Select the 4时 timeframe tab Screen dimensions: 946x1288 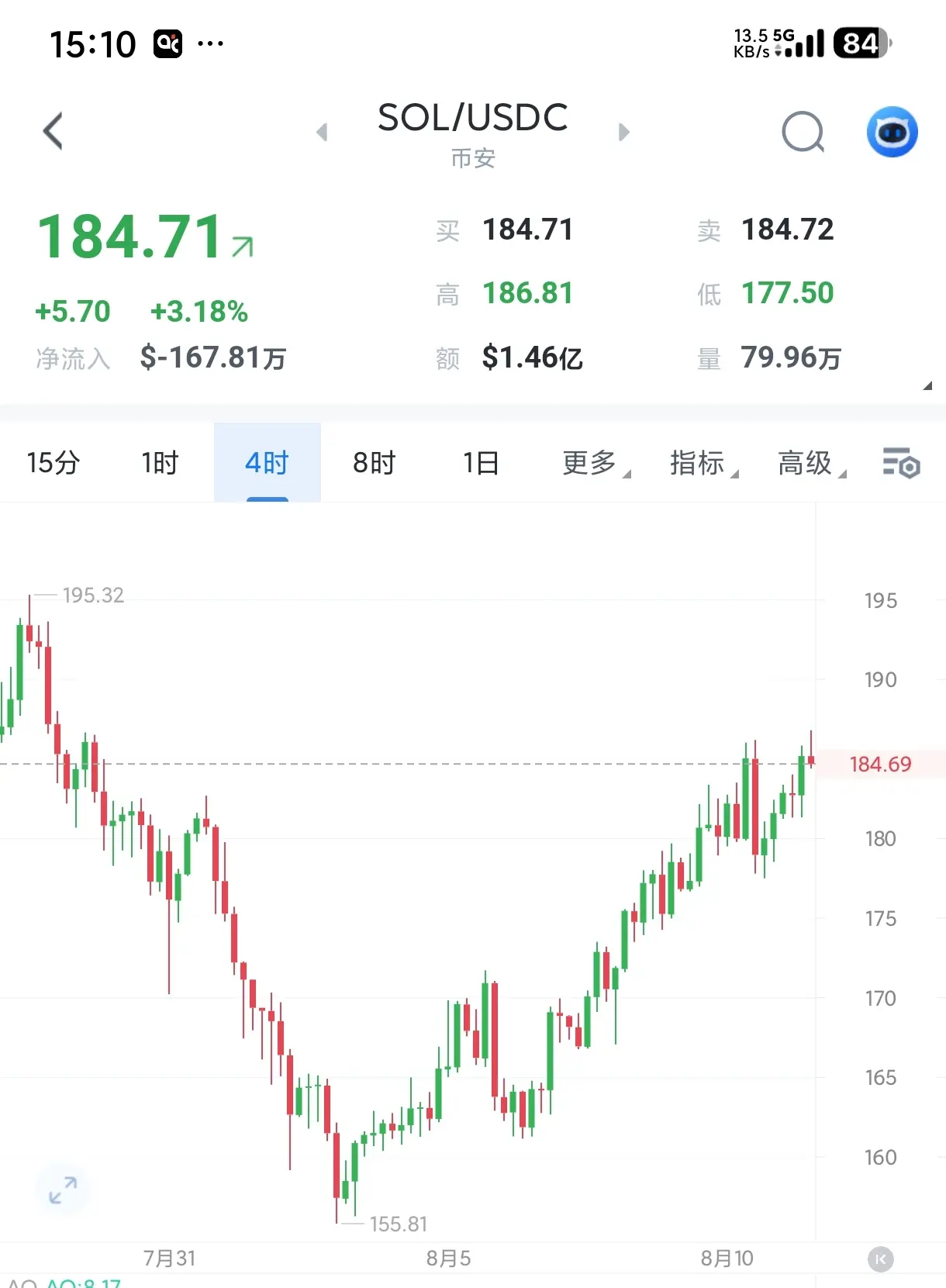267,463
